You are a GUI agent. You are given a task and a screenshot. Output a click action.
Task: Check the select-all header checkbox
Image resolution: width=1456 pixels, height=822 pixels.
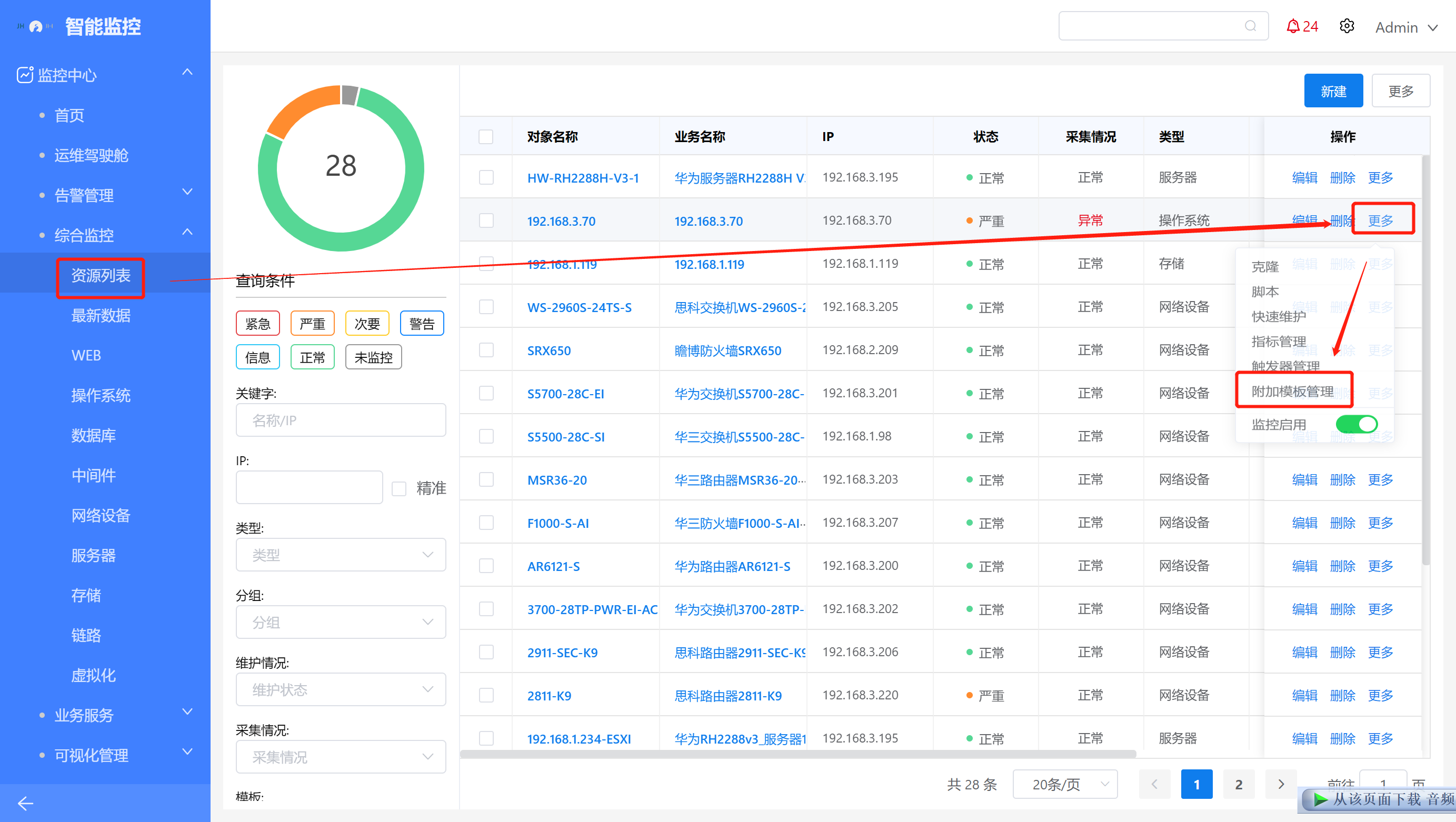[485, 137]
